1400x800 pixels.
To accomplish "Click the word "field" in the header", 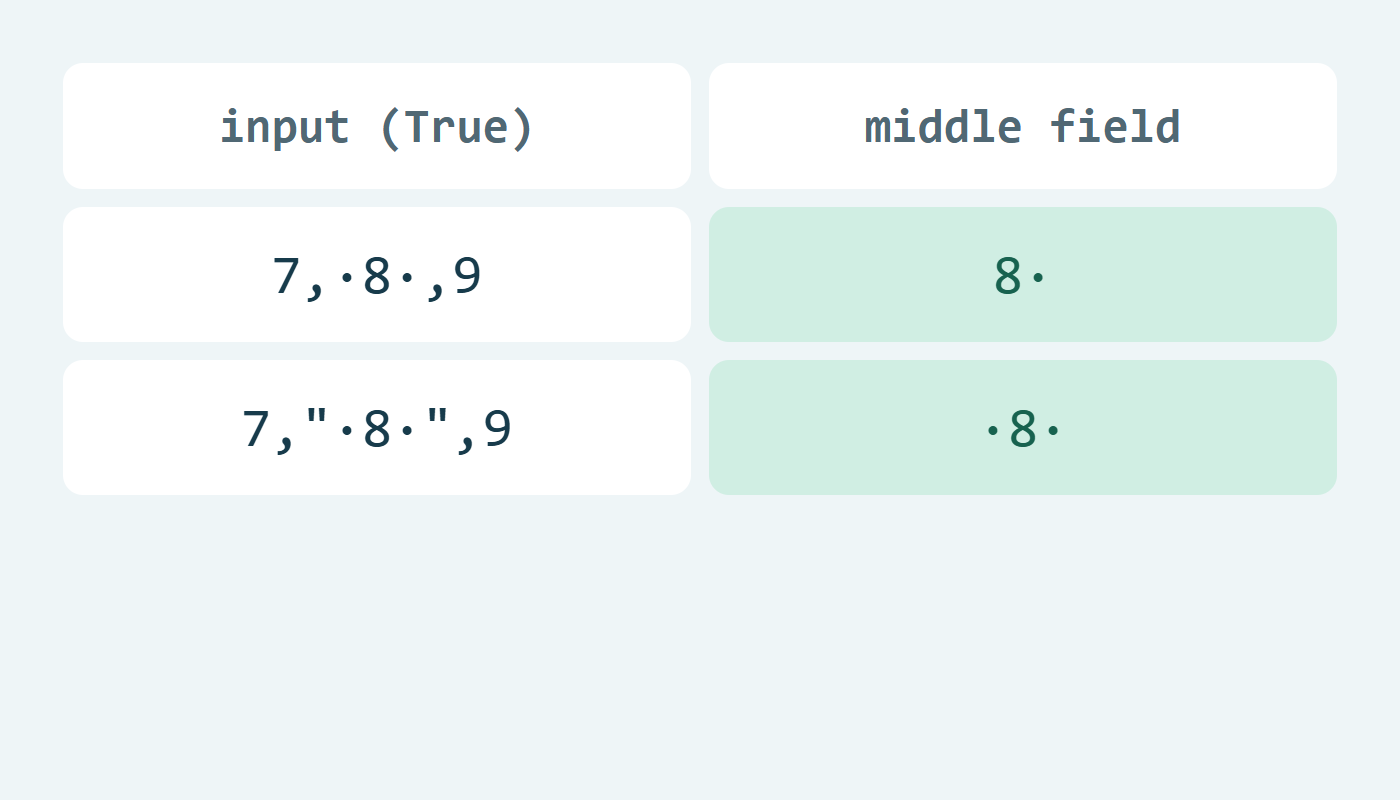I will (1116, 127).
